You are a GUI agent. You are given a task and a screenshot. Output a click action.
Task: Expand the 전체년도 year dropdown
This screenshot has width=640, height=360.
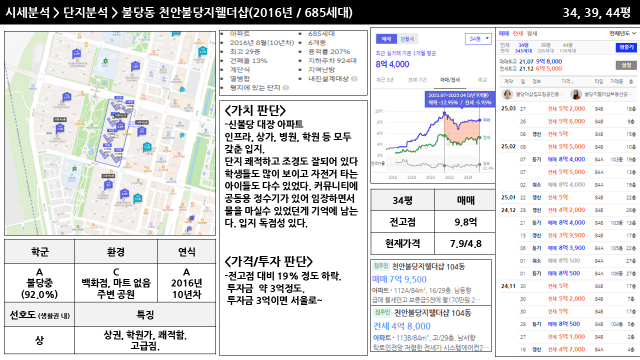click(622, 33)
